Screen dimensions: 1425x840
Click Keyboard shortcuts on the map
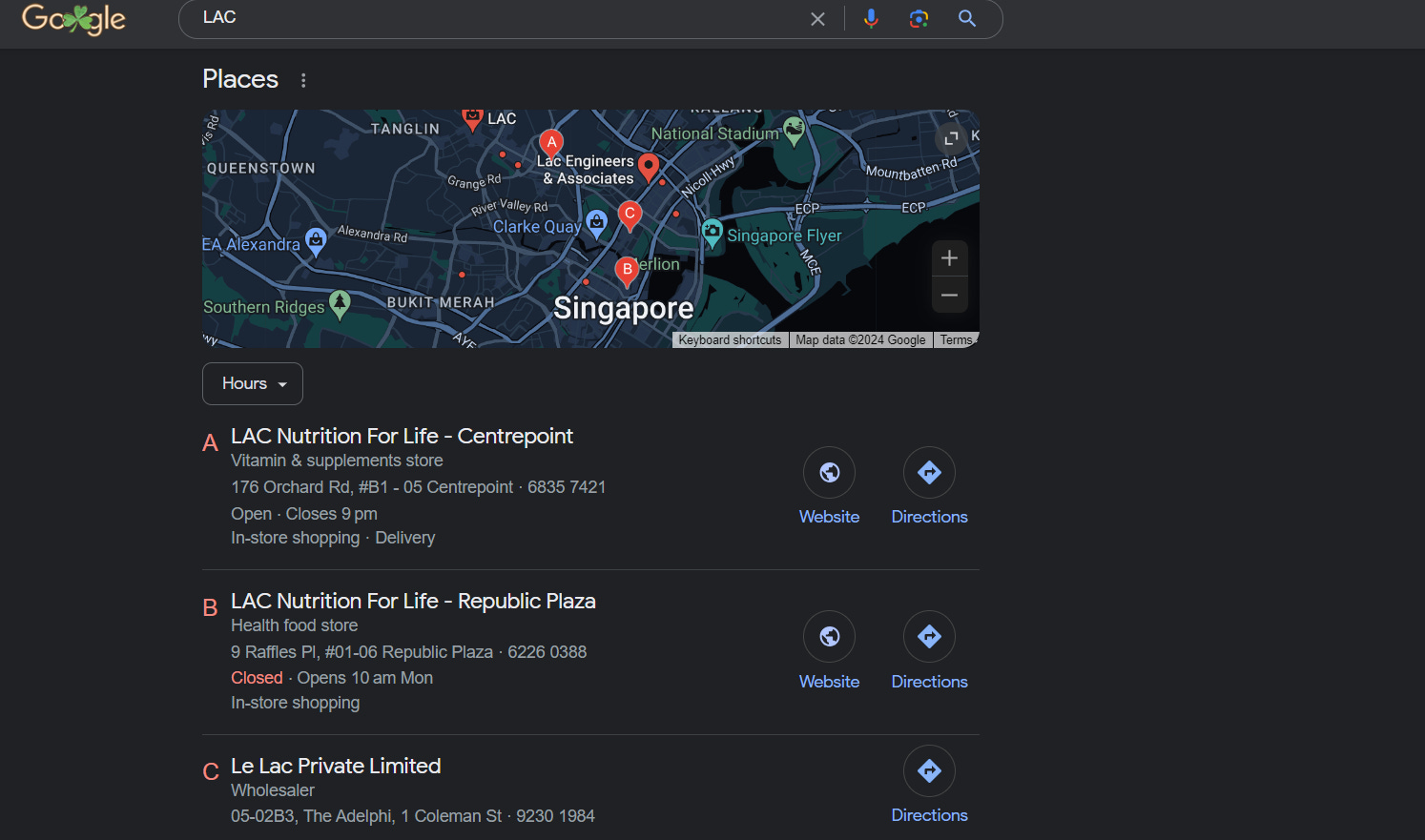[730, 340]
